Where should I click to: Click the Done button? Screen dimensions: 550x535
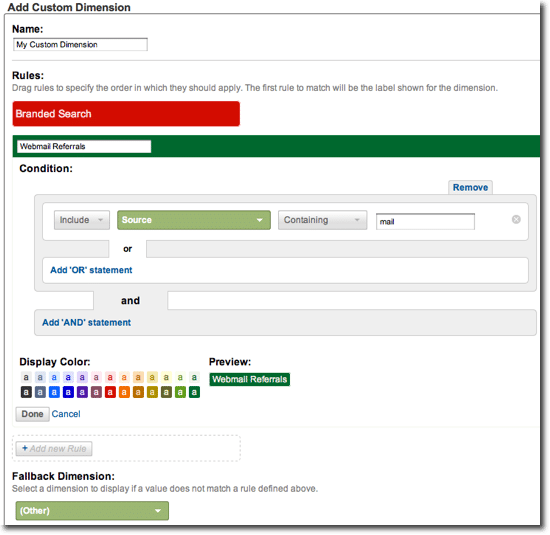tap(32, 414)
